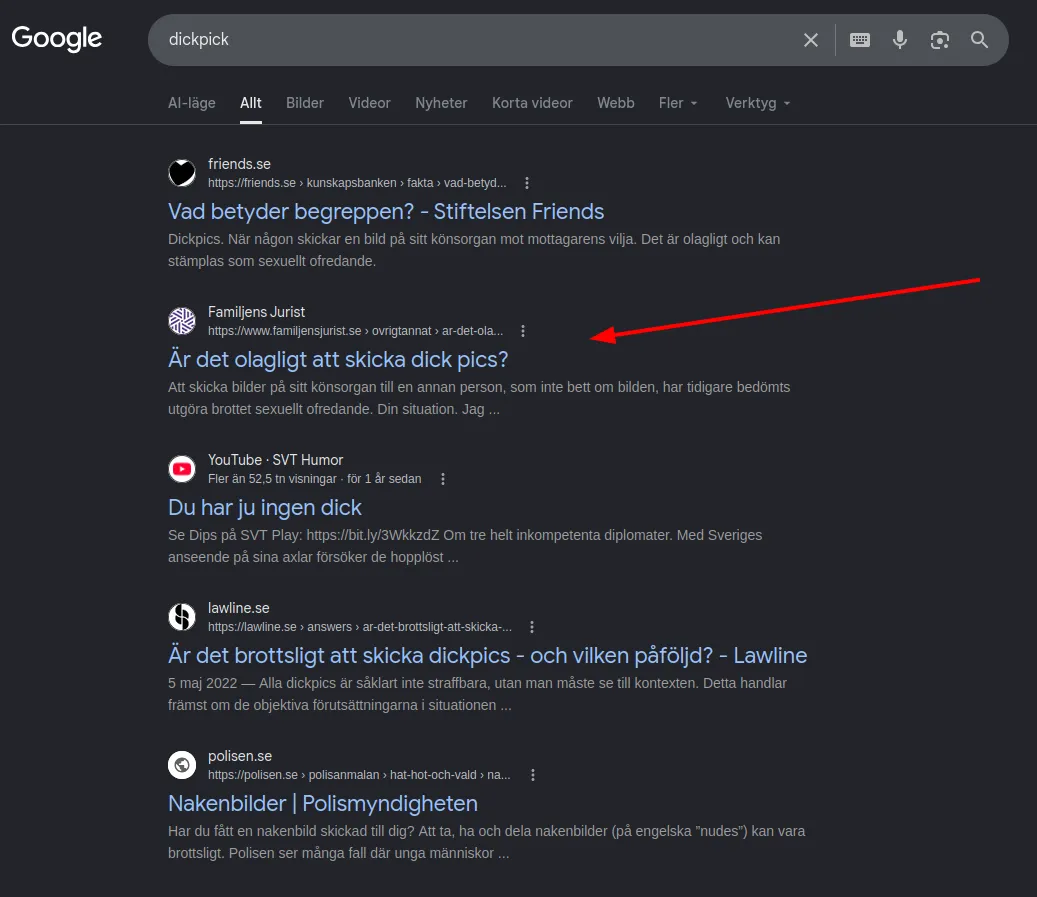
Task: Click into the search input field
Action: [x=476, y=40]
